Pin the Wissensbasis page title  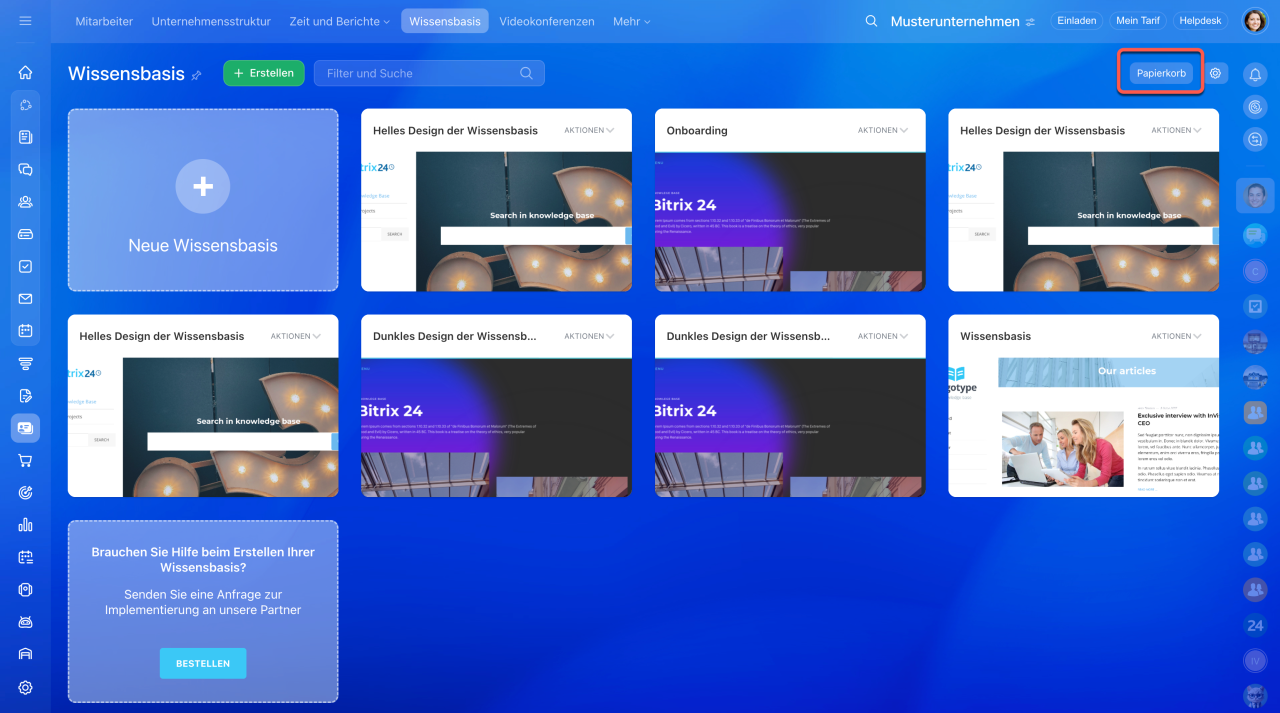(x=196, y=75)
